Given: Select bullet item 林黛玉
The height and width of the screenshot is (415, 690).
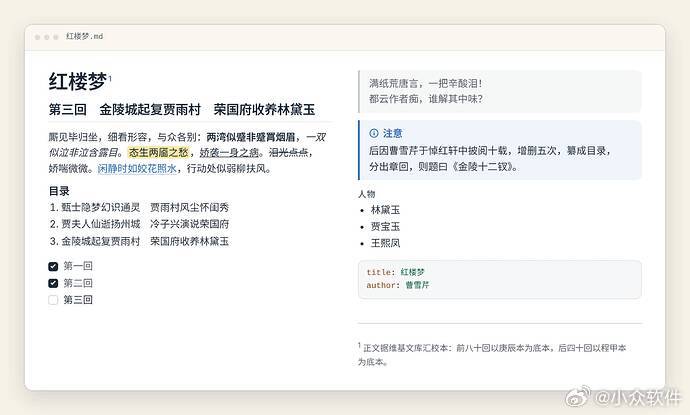Looking at the screenshot, I should coord(385,210).
